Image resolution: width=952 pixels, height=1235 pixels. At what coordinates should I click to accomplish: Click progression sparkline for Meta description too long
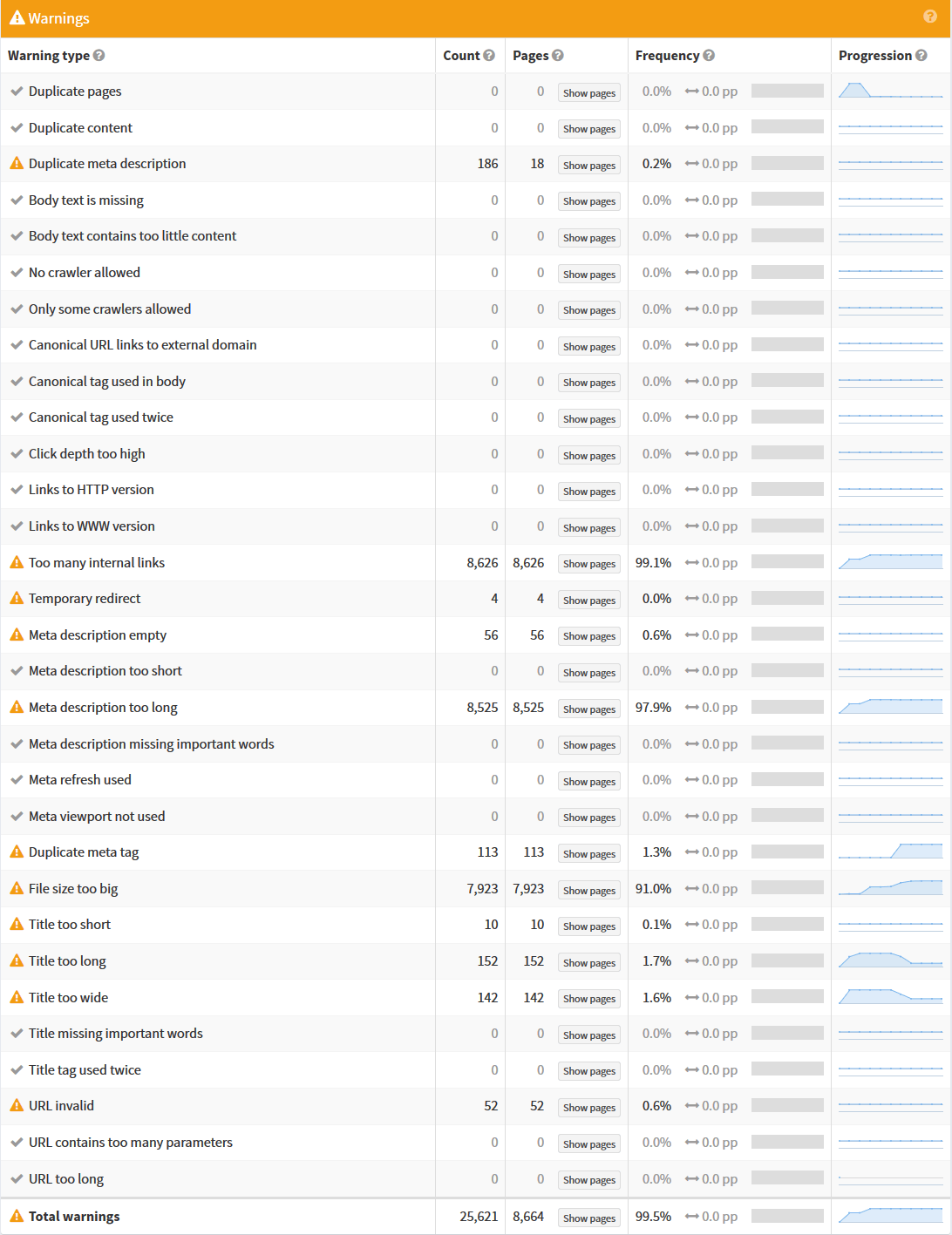889,707
